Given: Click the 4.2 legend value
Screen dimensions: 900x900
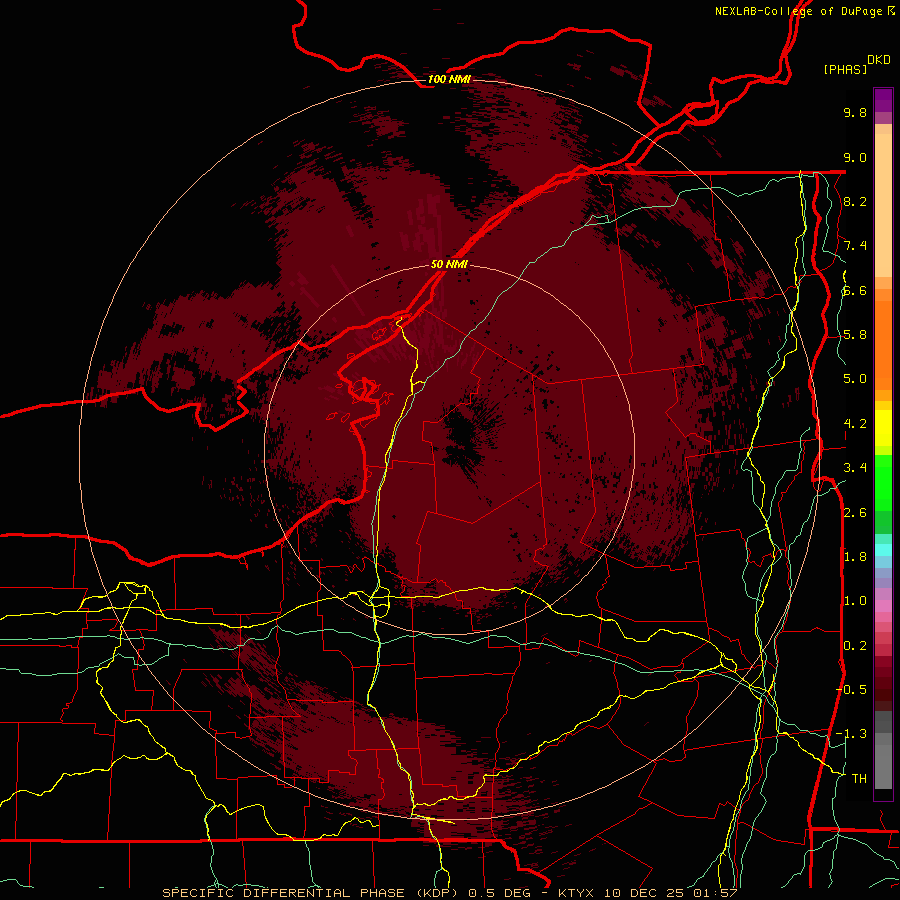Looking at the screenshot, I should point(855,424).
